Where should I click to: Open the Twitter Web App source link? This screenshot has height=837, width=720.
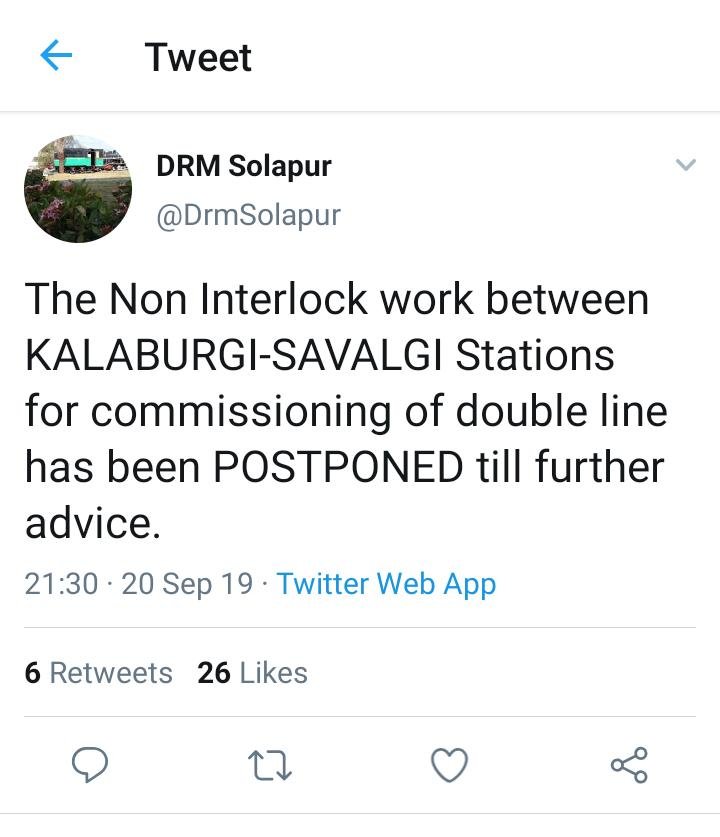pos(386,583)
